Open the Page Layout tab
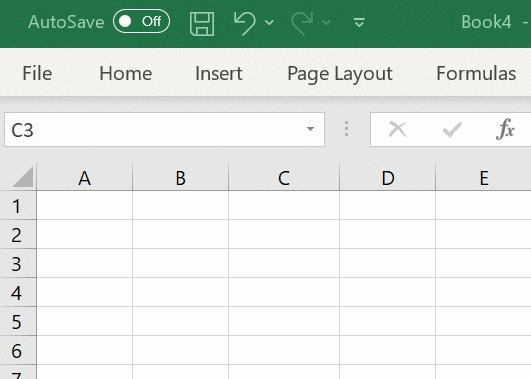The height and width of the screenshot is (379, 531). 340,74
